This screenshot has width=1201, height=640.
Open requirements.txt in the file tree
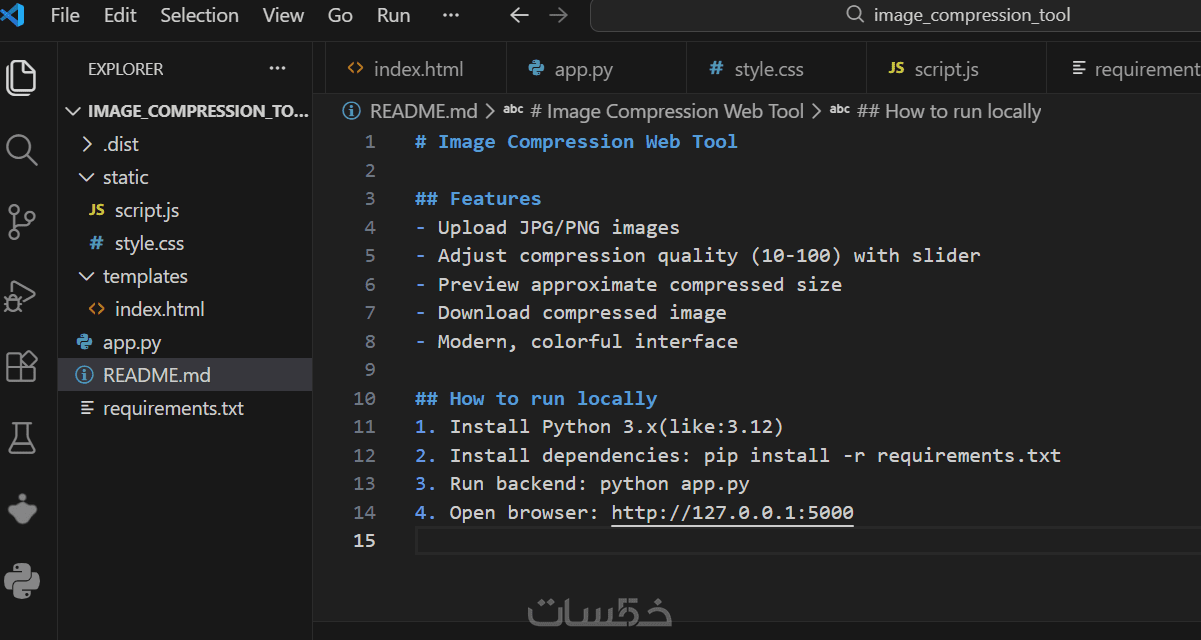point(172,408)
